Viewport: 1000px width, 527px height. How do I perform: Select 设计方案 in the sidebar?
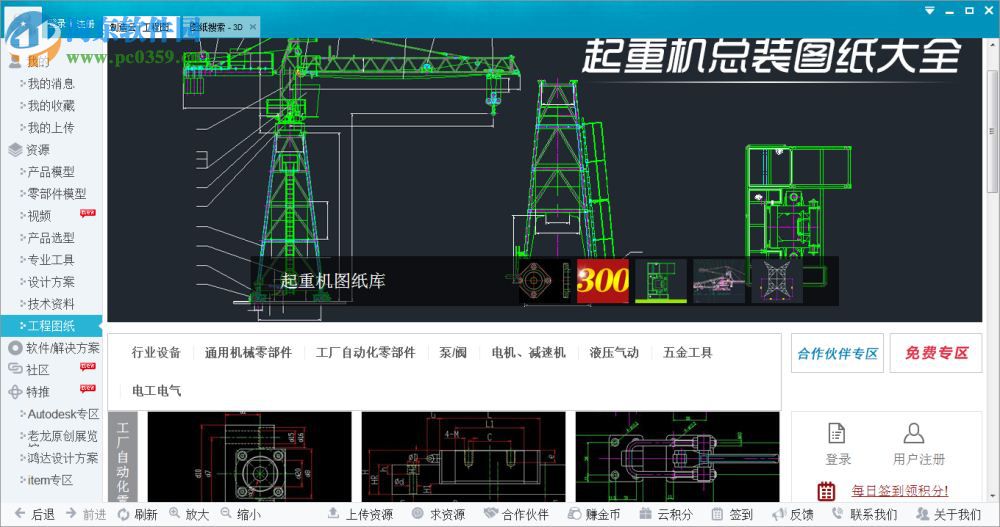point(51,282)
